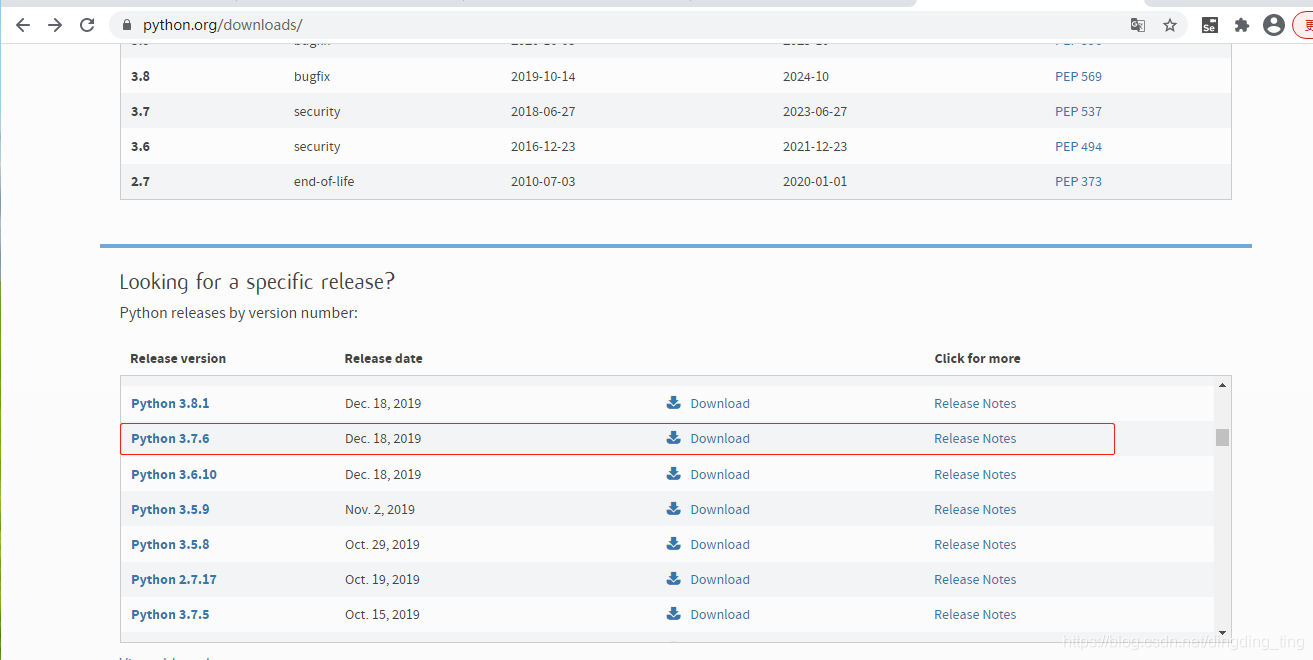Screen dimensions: 1313x660
Task: Go back to the previous page
Action: [x=23, y=25]
